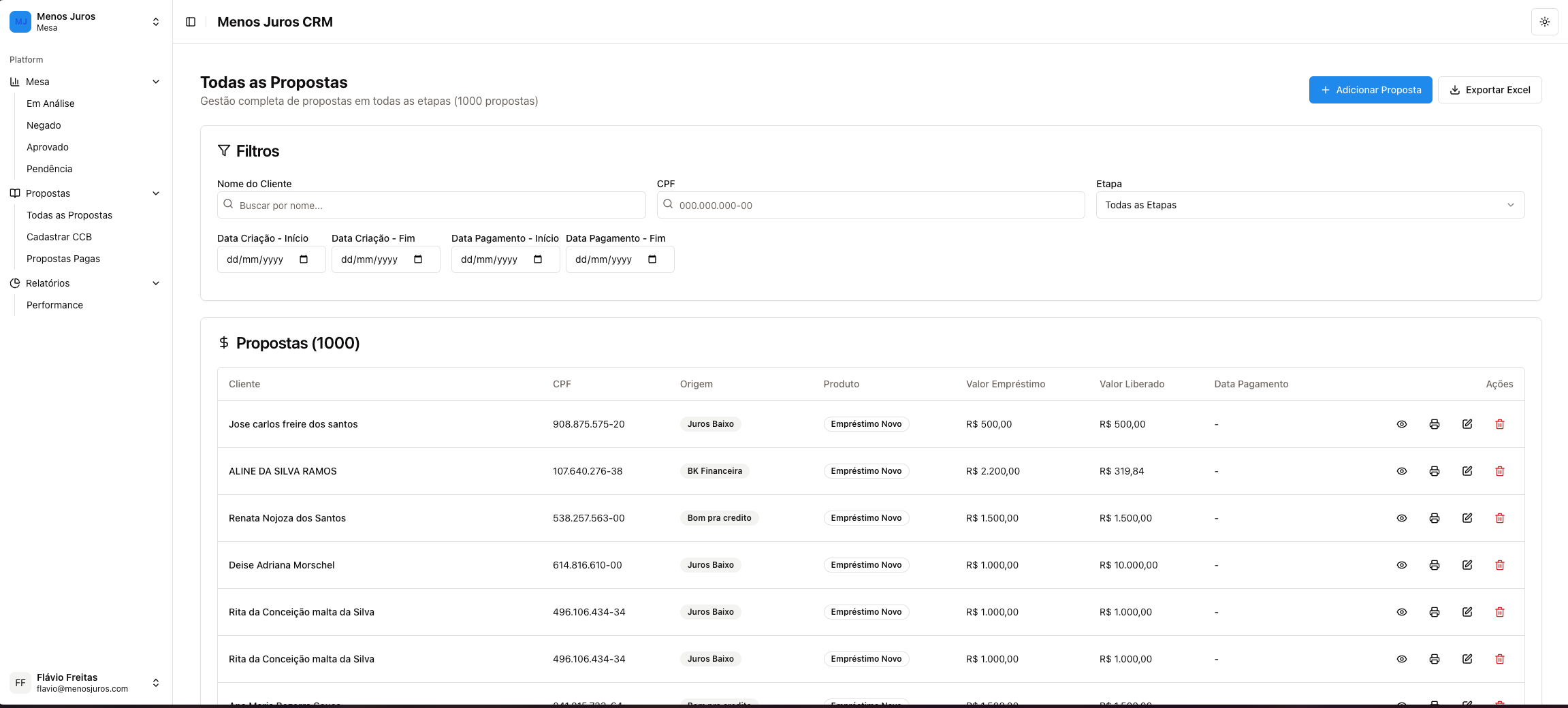The height and width of the screenshot is (708, 1568).
Task: Open Pendência in the sidebar
Action: coord(49,169)
